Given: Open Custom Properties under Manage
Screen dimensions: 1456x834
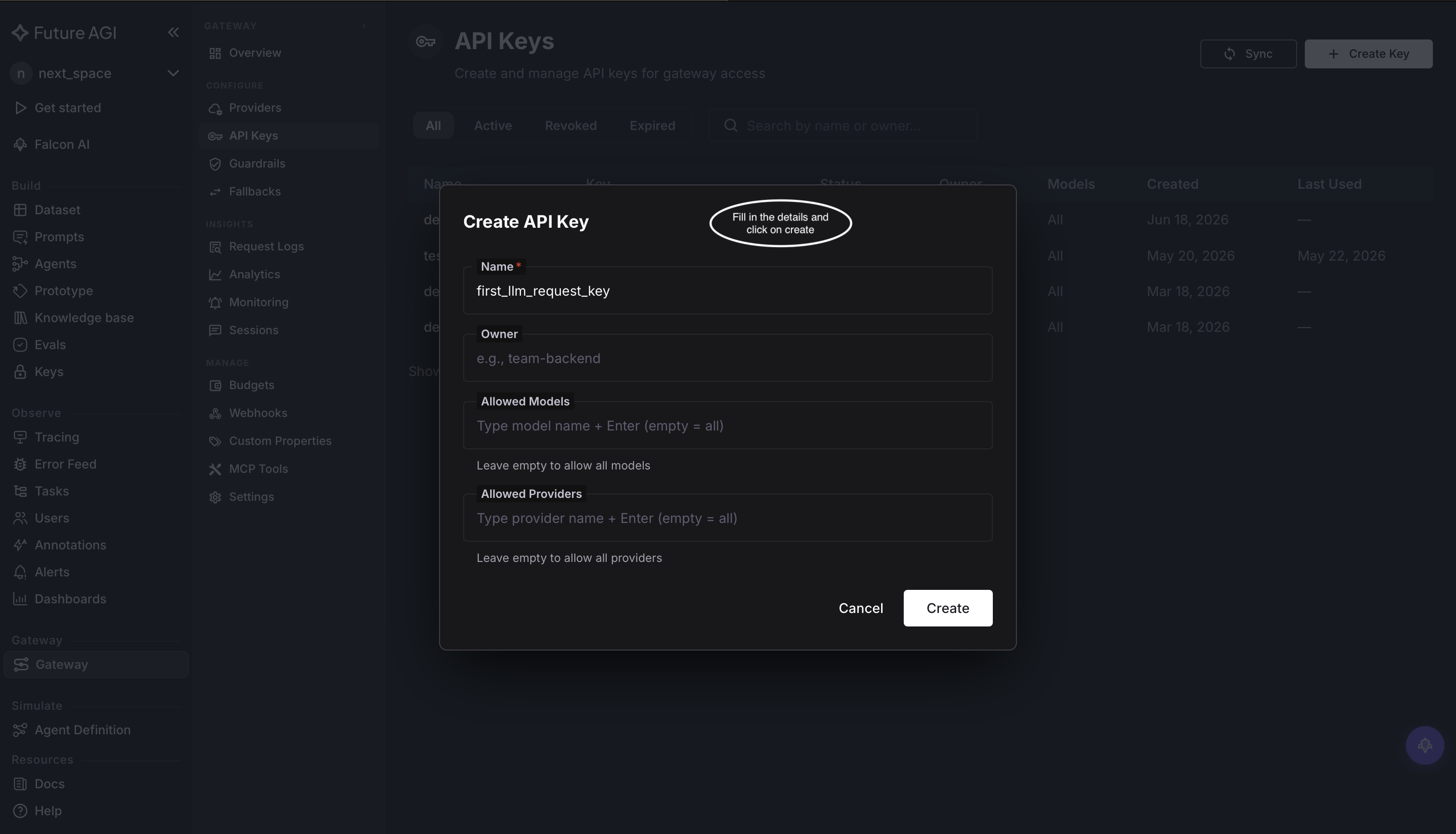Looking at the screenshot, I should (280, 441).
